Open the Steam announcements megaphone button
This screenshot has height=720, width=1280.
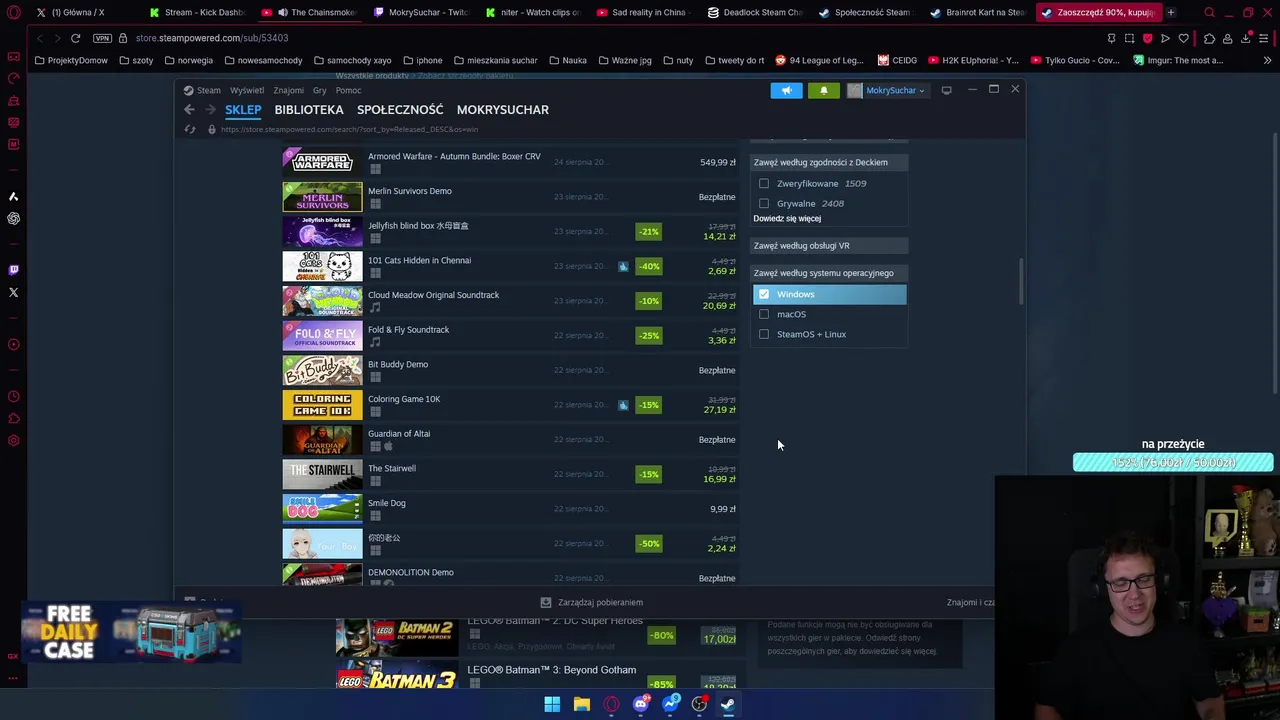(x=786, y=90)
